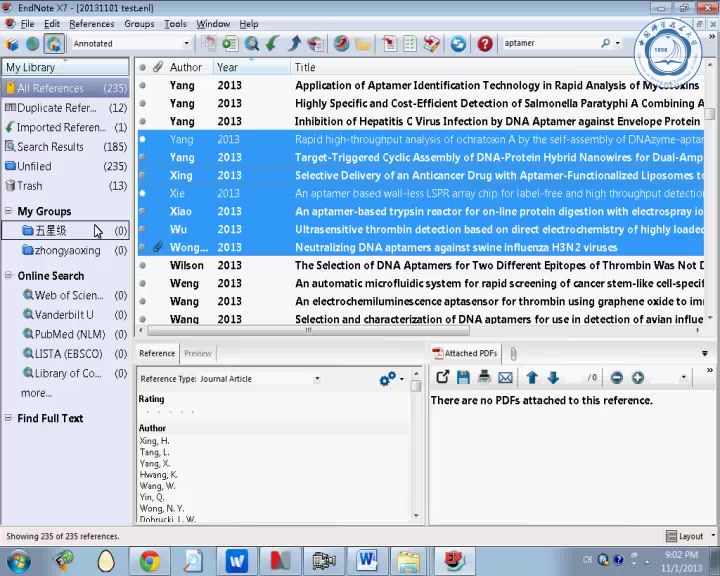The image size is (720, 576).
Task: Open the References menu
Action: [x=91, y=24]
